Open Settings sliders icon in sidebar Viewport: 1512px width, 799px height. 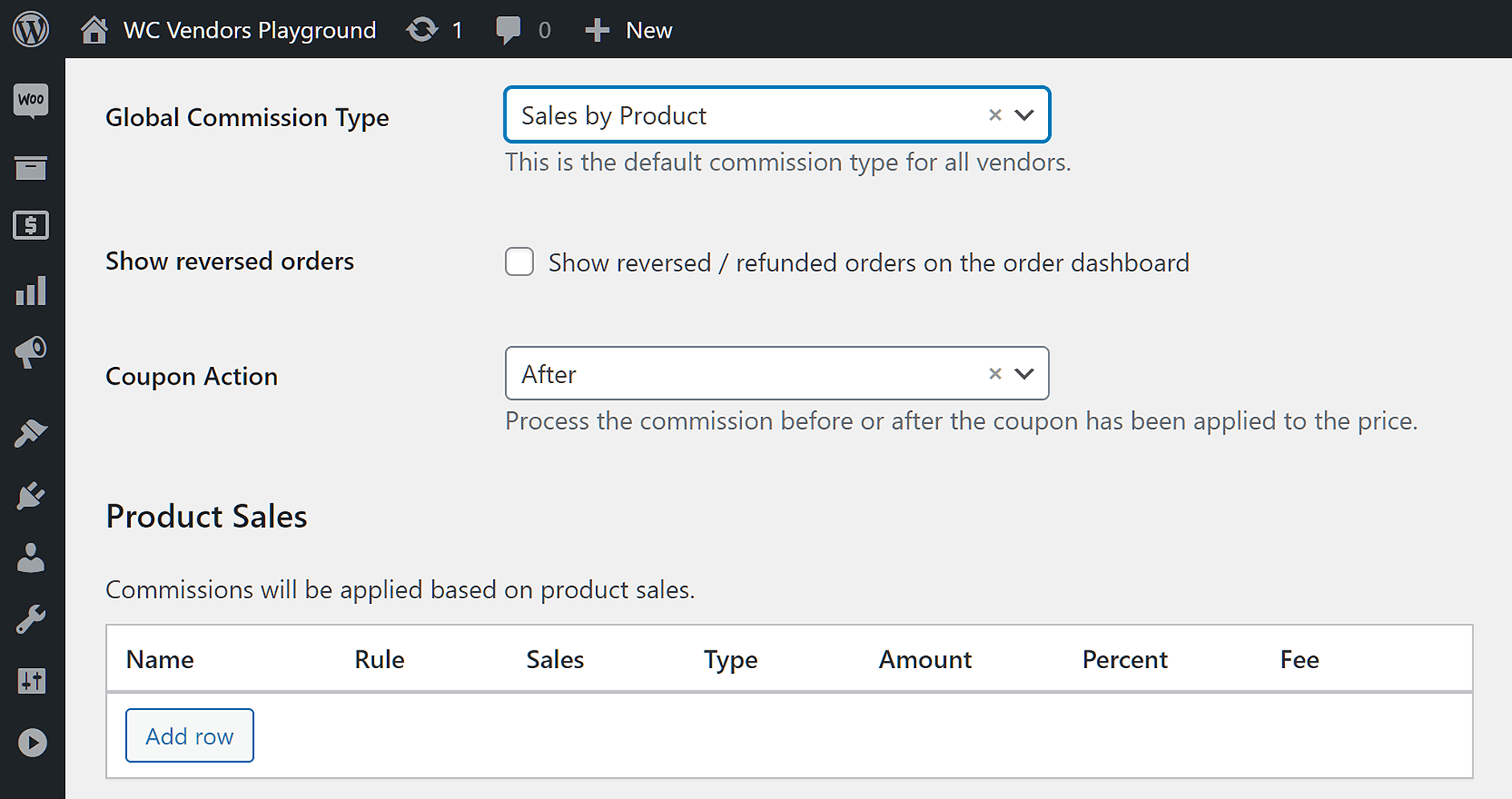31,681
